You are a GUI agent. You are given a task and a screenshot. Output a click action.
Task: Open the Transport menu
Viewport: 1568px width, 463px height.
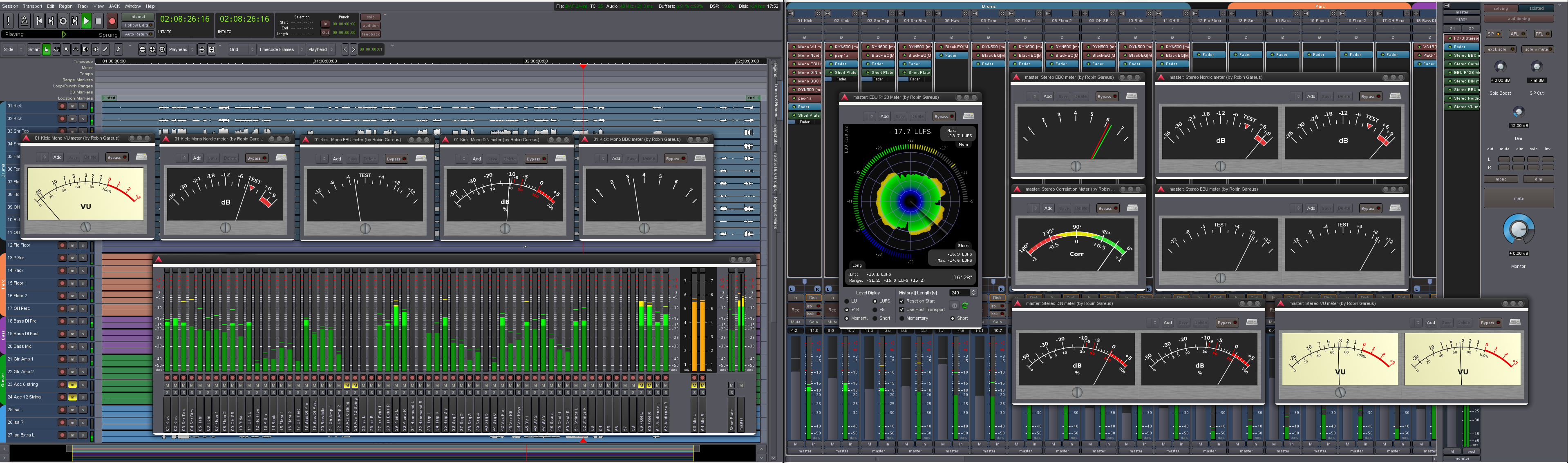[32, 6]
